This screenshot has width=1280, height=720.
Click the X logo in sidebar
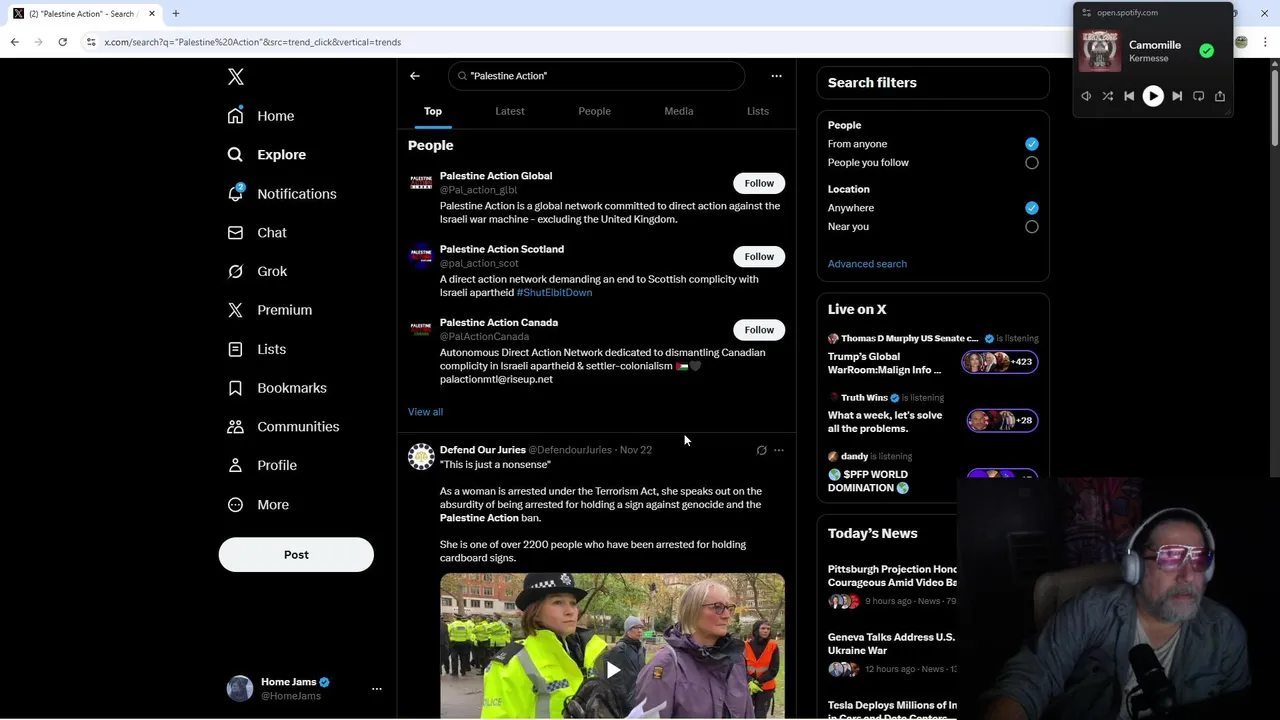coord(235,77)
